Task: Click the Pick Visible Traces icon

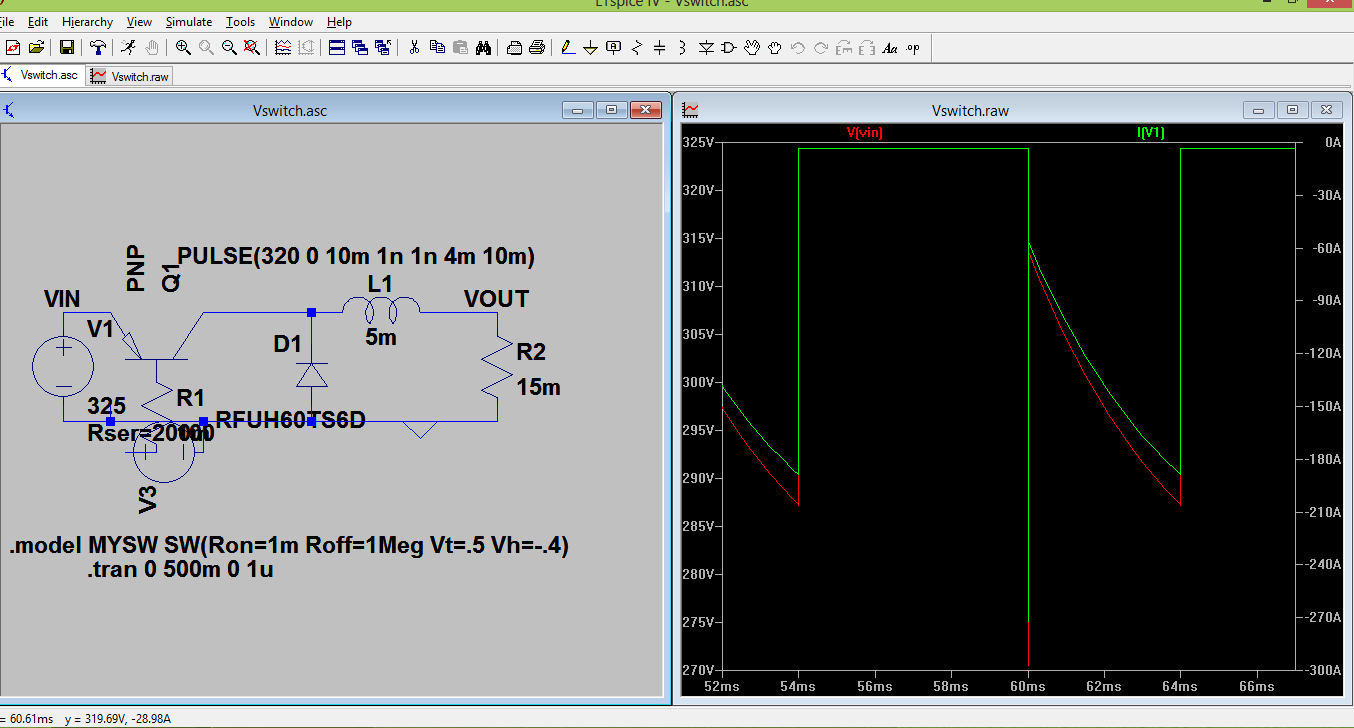Action: click(x=283, y=47)
